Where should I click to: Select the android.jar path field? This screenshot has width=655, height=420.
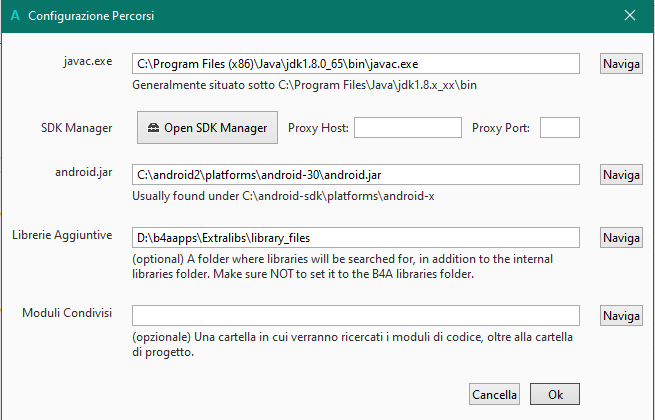355,175
